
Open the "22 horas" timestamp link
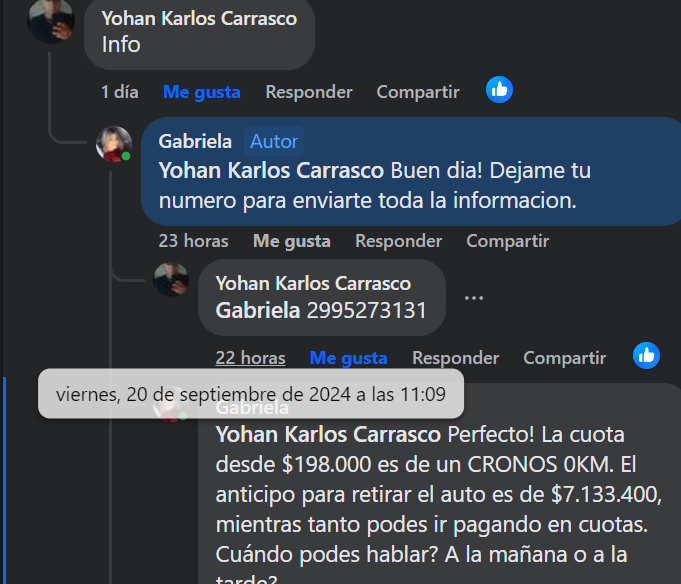[x=250, y=358]
